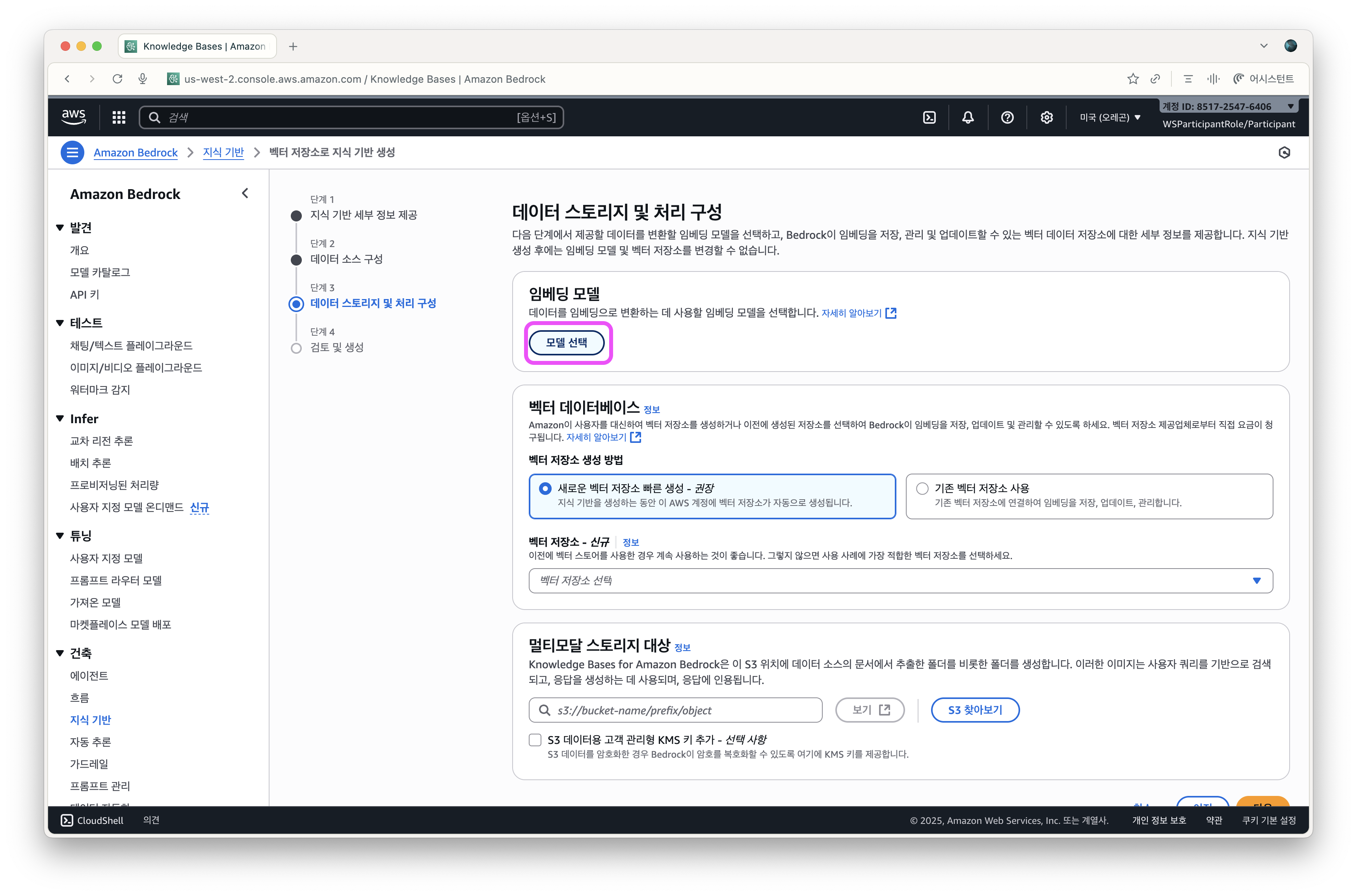Screen dimensions: 1357x896
Task: Click 자세히 알아보기 link under 벡터 데이터베이스
Action: [x=596, y=437]
